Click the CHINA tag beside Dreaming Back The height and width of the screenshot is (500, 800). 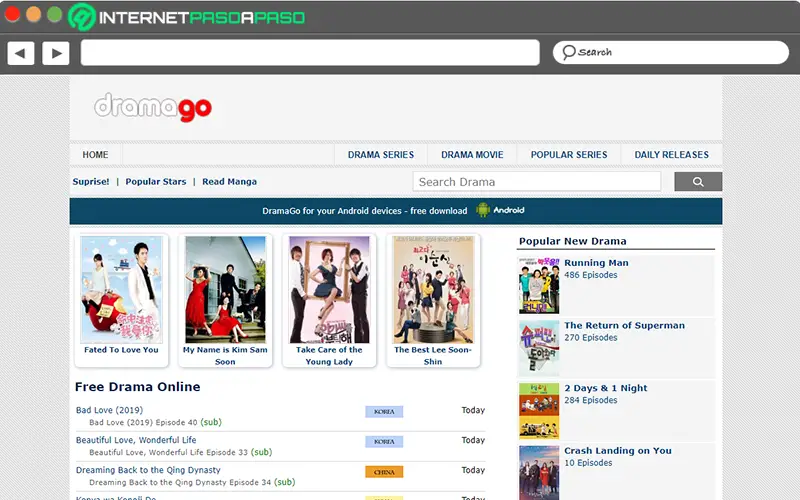point(384,472)
